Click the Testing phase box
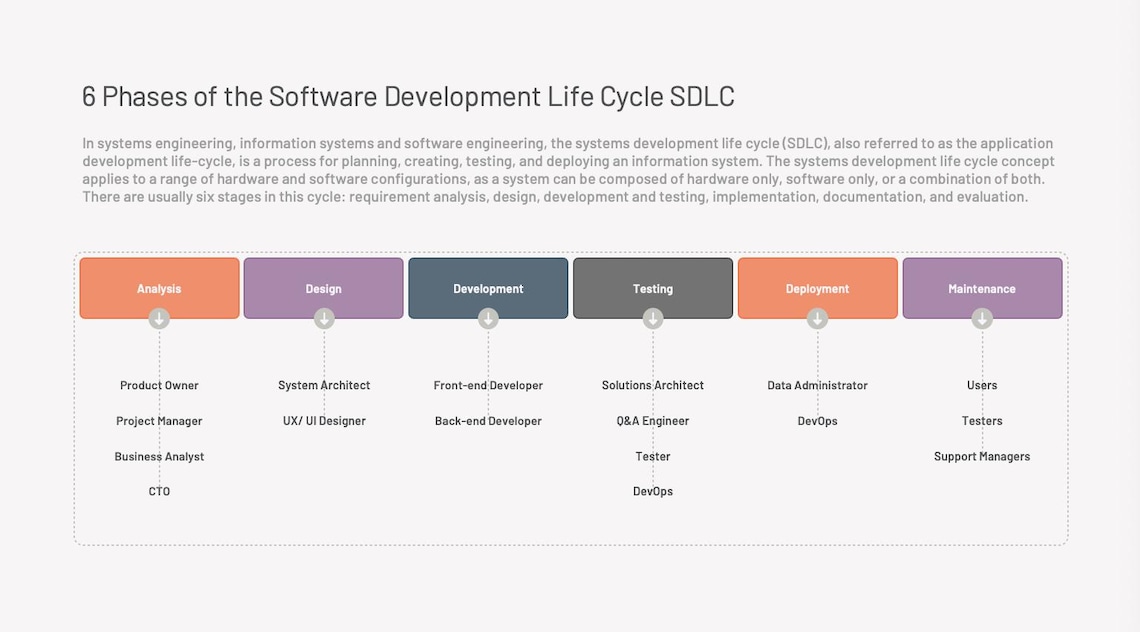This screenshot has width=1140, height=632. [653, 288]
